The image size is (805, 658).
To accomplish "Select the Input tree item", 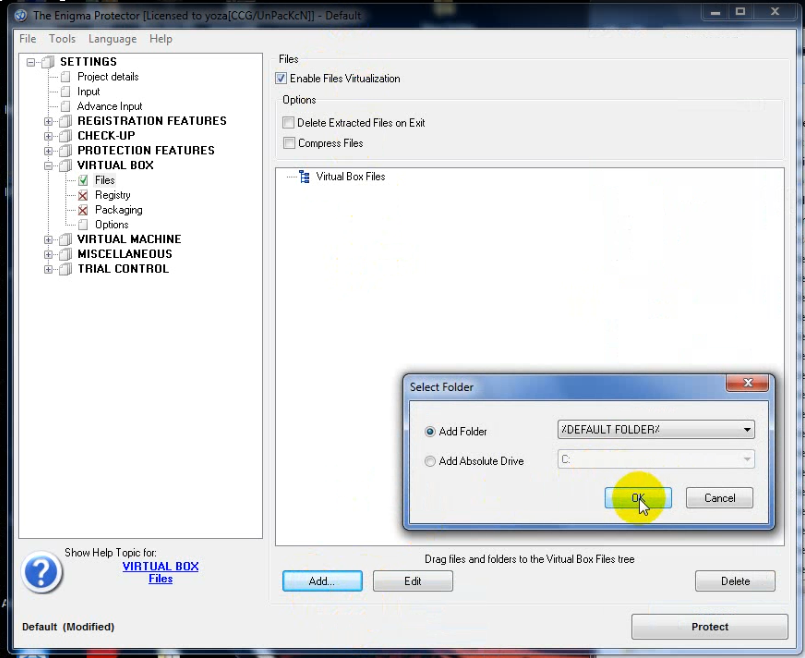I will coord(88,92).
